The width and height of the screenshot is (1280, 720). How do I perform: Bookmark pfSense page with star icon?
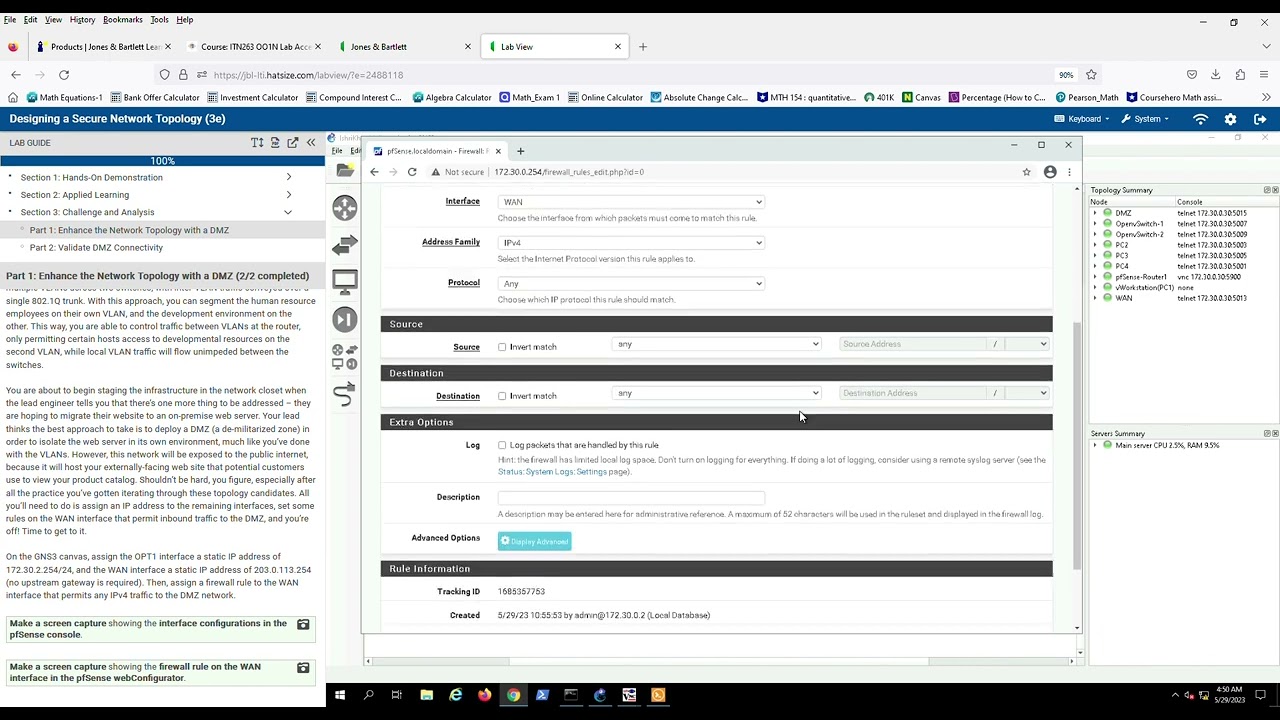[1026, 172]
